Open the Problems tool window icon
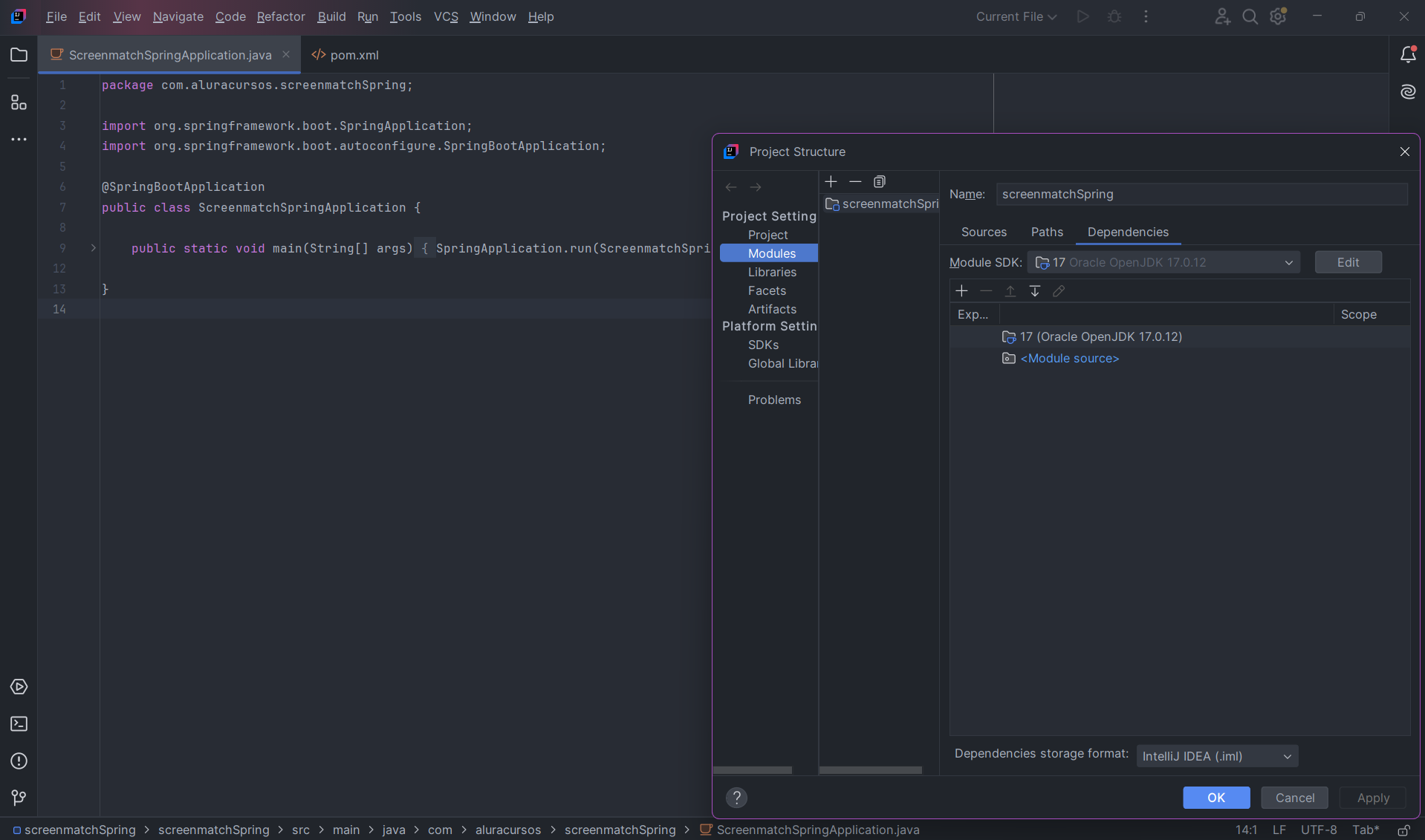 point(19,761)
